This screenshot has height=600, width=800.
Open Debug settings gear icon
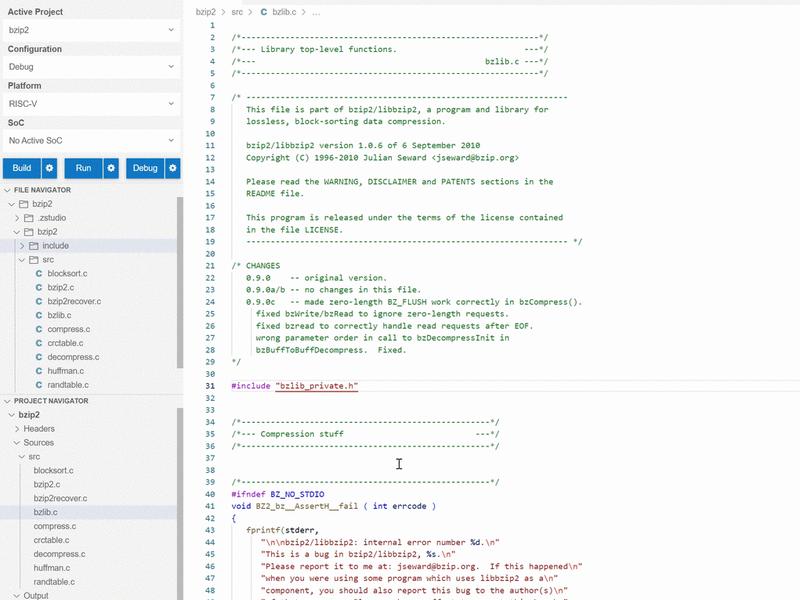pyautogui.click(x=172, y=168)
